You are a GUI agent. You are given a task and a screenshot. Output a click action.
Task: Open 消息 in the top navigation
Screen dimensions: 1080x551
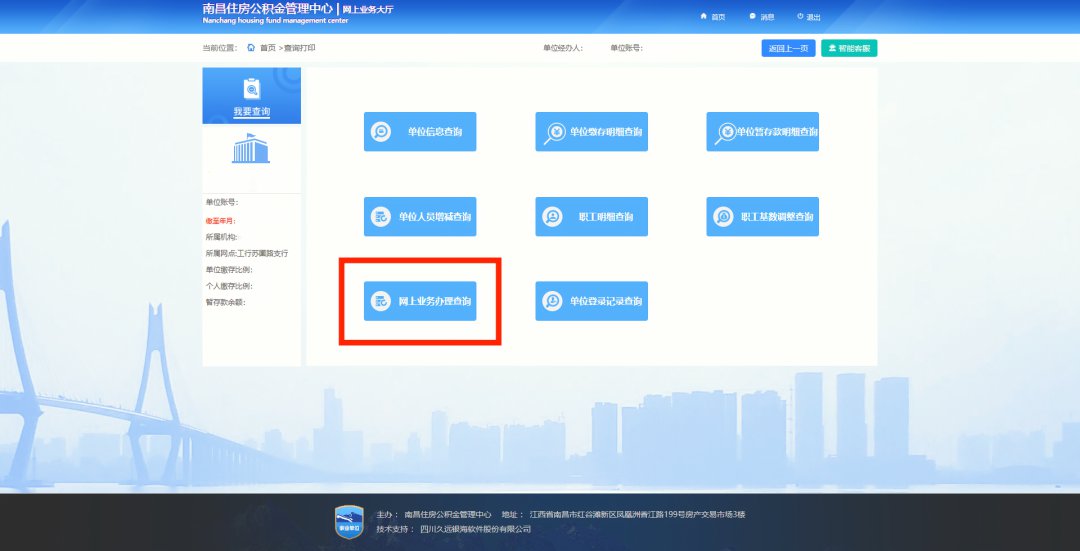(761, 17)
